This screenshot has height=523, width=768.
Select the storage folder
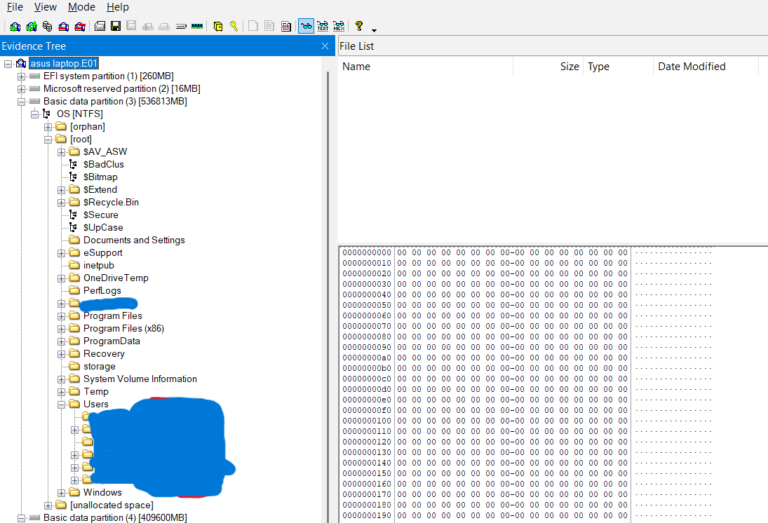[99, 366]
